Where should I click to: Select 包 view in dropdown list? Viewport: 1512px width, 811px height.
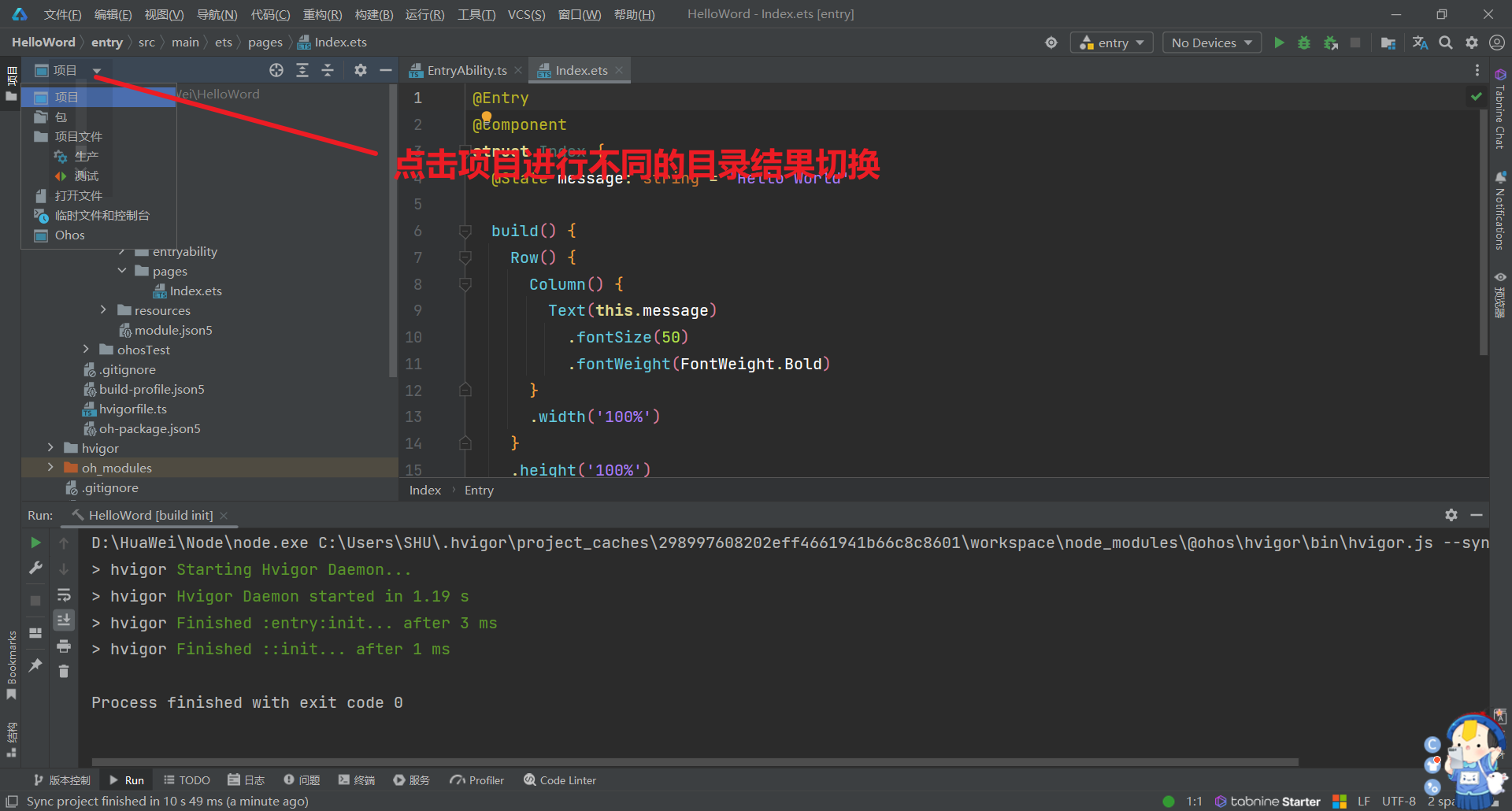pos(98,117)
